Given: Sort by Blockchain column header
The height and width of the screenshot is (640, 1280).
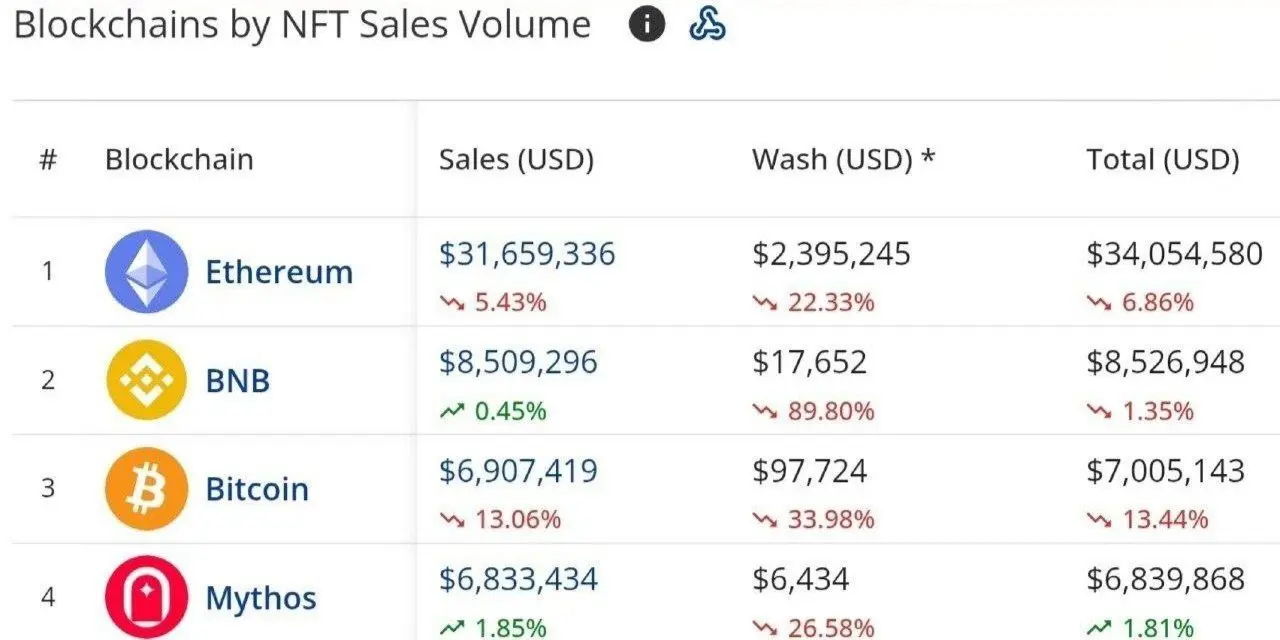Looking at the screenshot, I should pyautogui.click(x=179, y=160).
